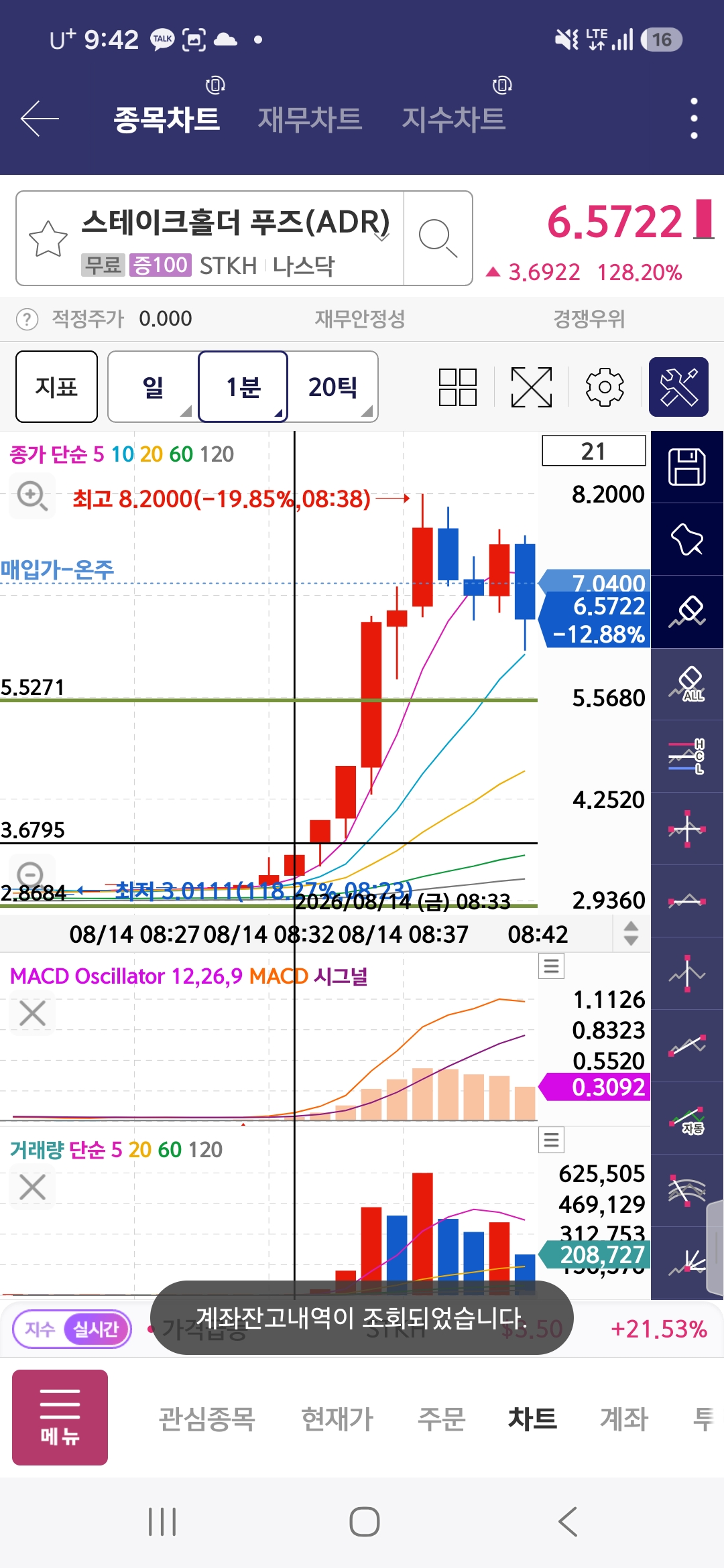Go back using the top-left arrow
The image size is (724, 1568).
[x=40, y=119]
